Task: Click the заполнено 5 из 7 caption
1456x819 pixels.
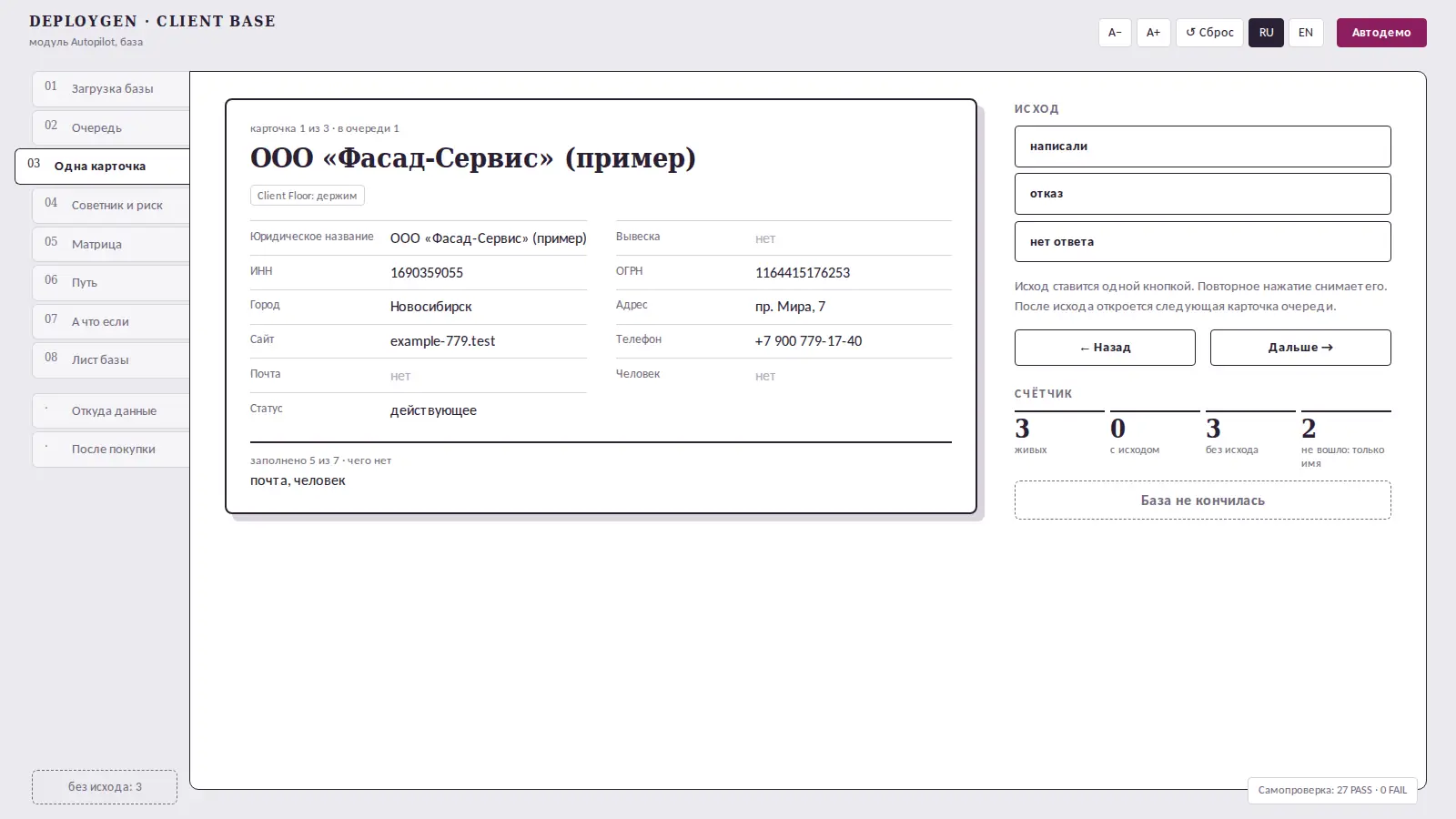Action: [320, 460]
